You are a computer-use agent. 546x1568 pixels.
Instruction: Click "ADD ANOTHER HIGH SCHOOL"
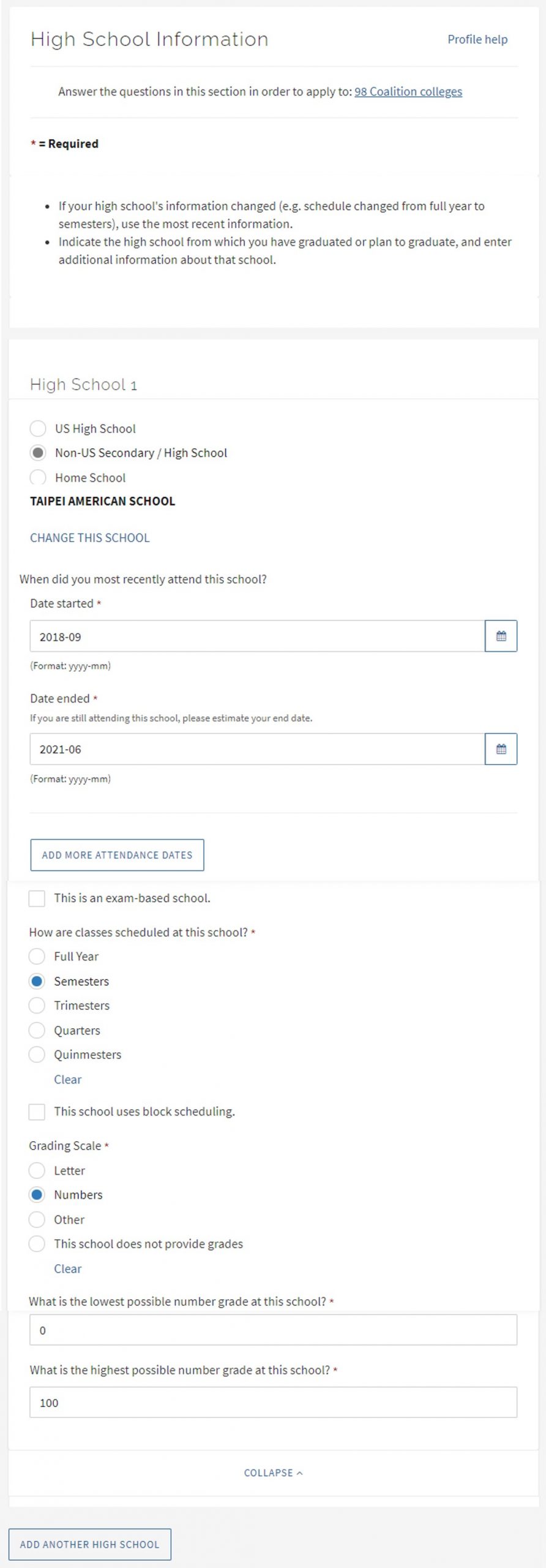pyautogui.click(x=89, y=1544)
